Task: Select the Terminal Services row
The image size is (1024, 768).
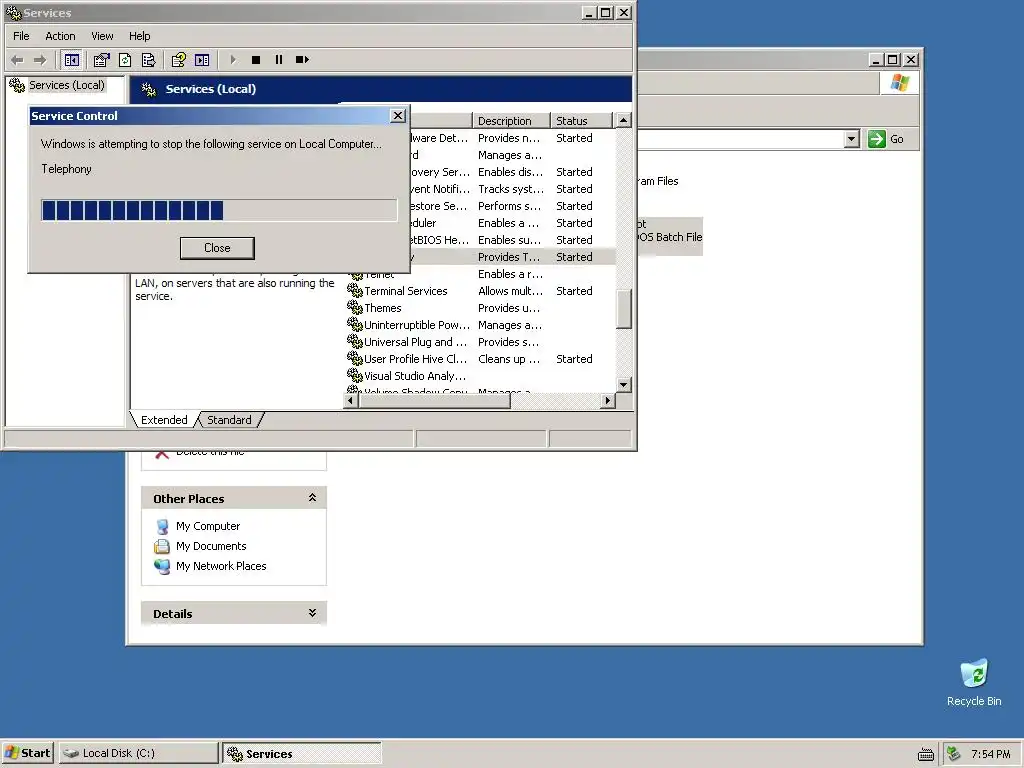Action: (480, 291)
